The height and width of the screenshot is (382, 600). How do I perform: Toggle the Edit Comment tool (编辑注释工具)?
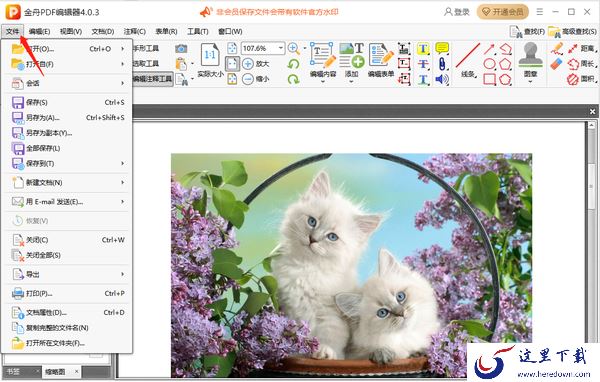point(152,79)
